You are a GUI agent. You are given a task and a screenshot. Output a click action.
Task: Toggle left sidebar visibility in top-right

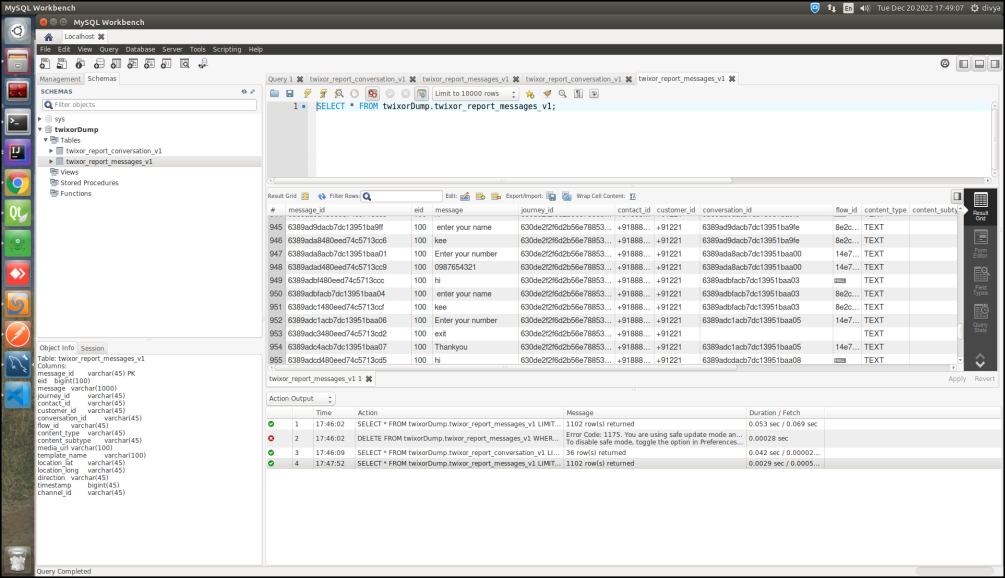click(963, 63)
